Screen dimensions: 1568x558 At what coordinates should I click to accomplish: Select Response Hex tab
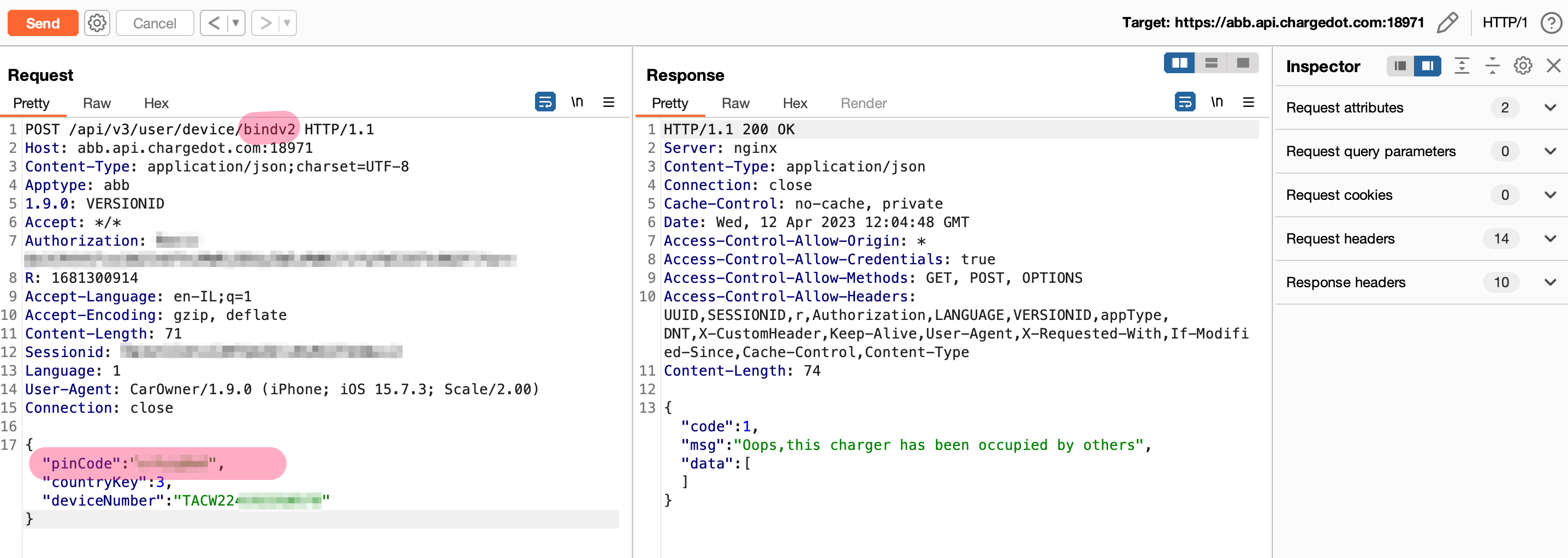point(794,103)
